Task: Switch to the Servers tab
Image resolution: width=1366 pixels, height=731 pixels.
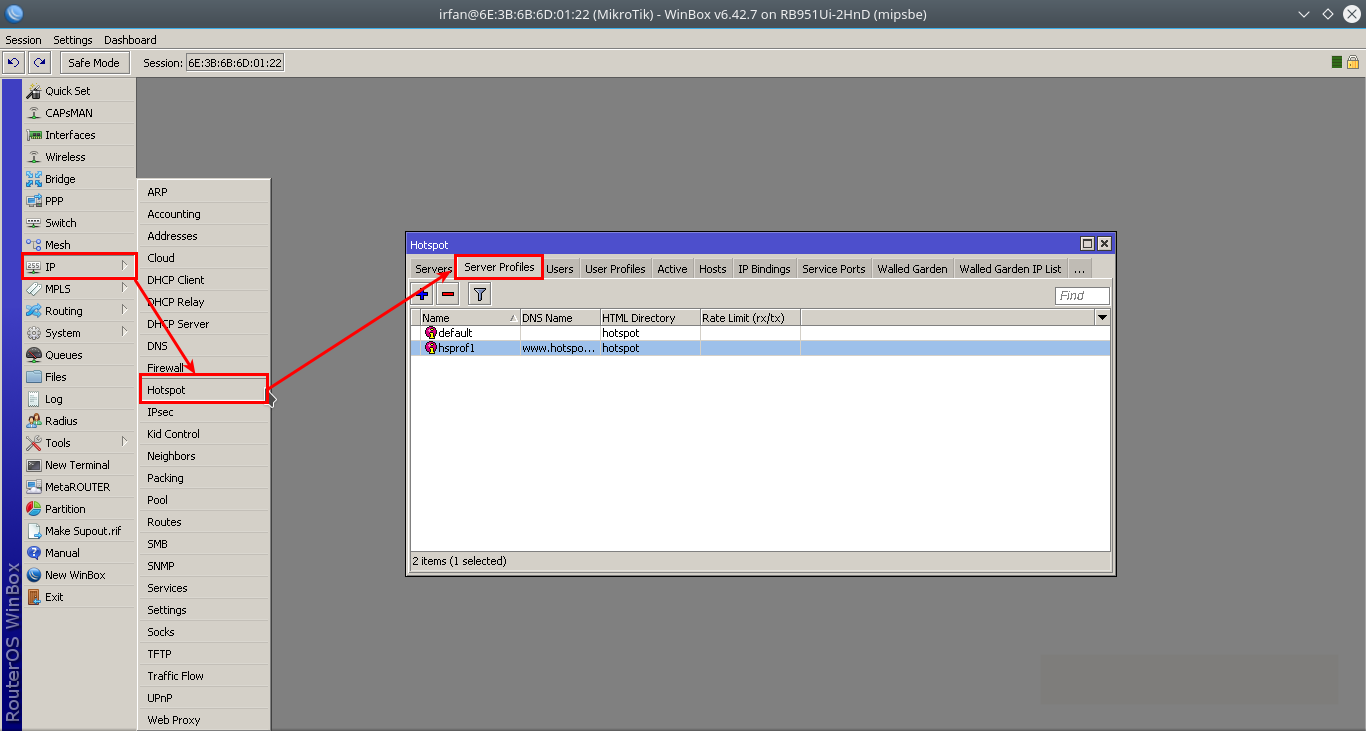Action: pyautogui.click(x=433, y=269)
